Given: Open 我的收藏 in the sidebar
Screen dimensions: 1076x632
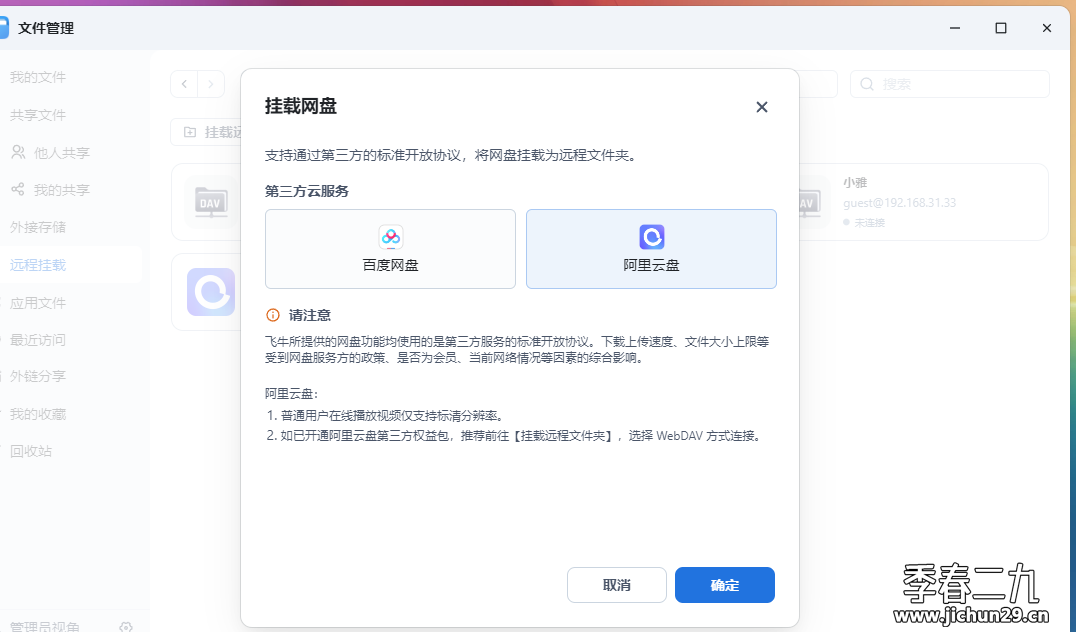Looking at the screenshot, I should point(38,414).
